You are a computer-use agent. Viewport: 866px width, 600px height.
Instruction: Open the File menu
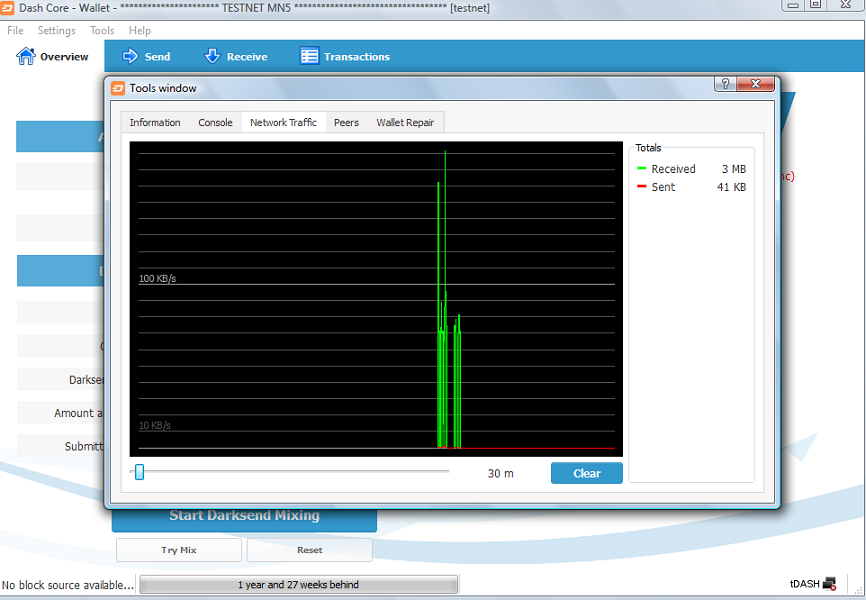[15, 30]
